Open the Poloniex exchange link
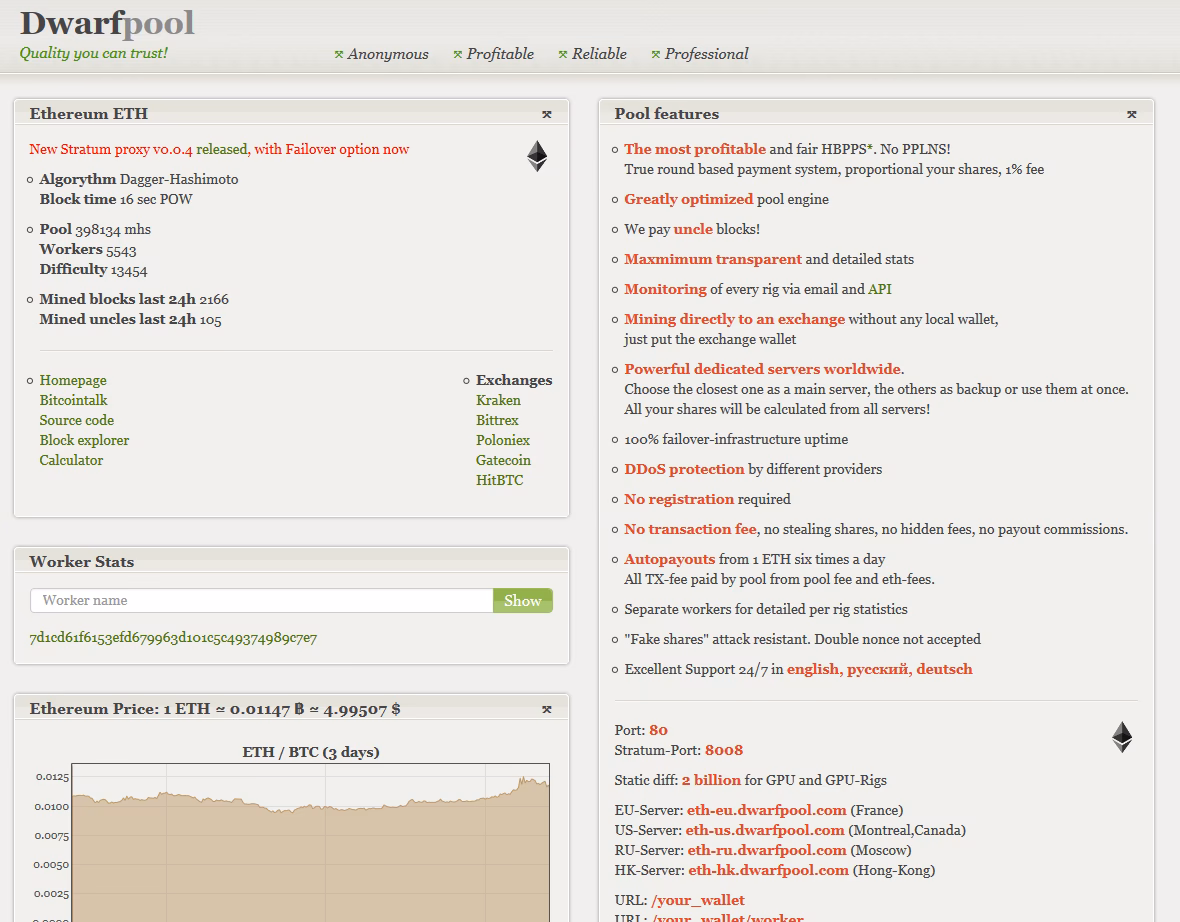The height and width of the screenshot is (922, 1180). [x=503, y=441]
